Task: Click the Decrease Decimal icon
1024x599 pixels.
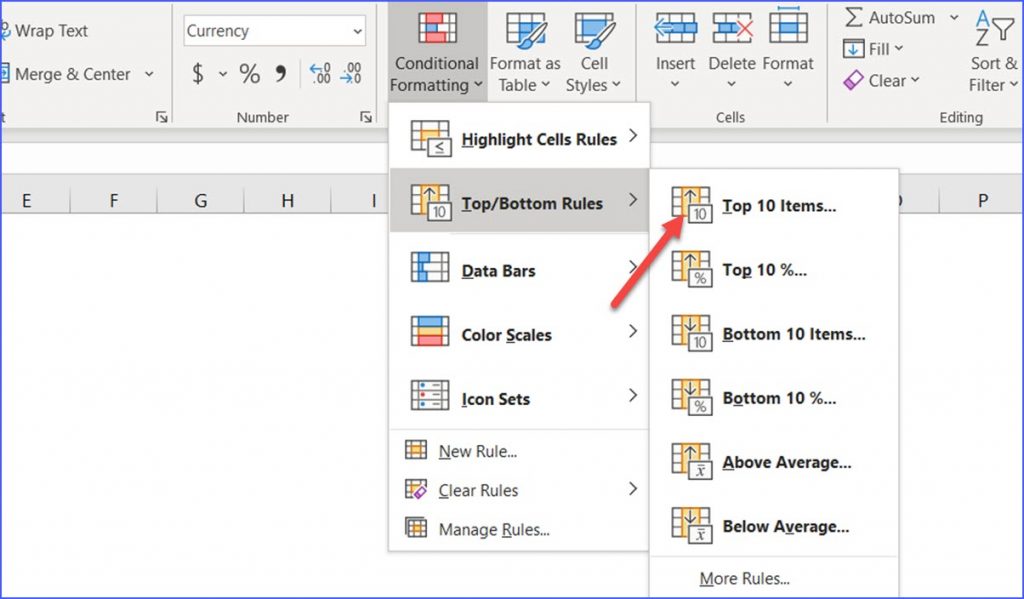Action: tap(352, 73)
